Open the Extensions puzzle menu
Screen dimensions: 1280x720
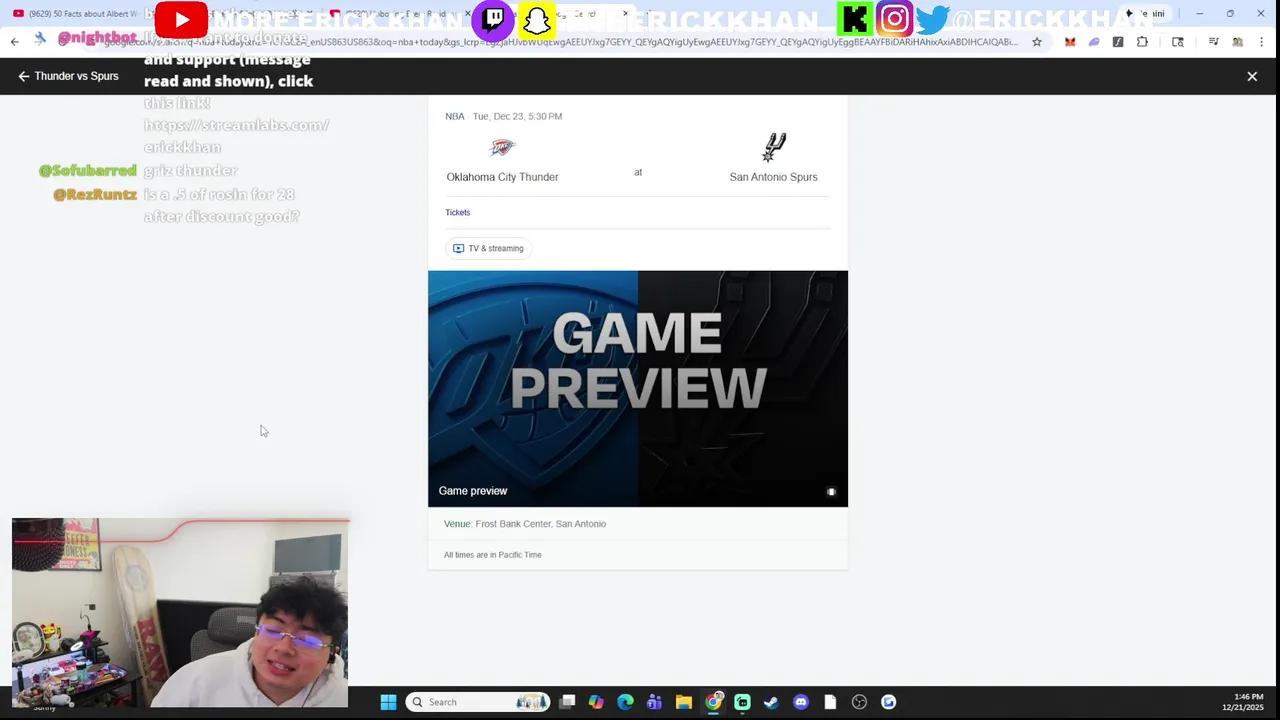point(1142,42)
